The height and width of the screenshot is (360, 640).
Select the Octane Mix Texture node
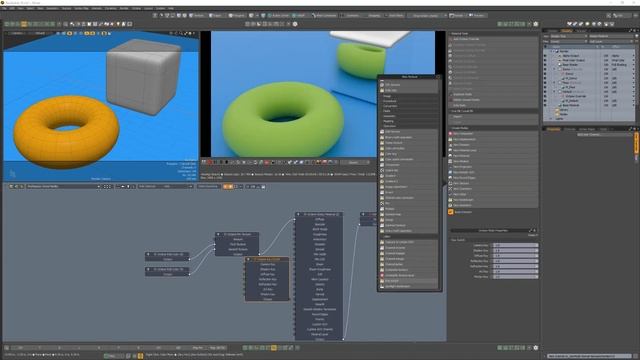(237, 234)
